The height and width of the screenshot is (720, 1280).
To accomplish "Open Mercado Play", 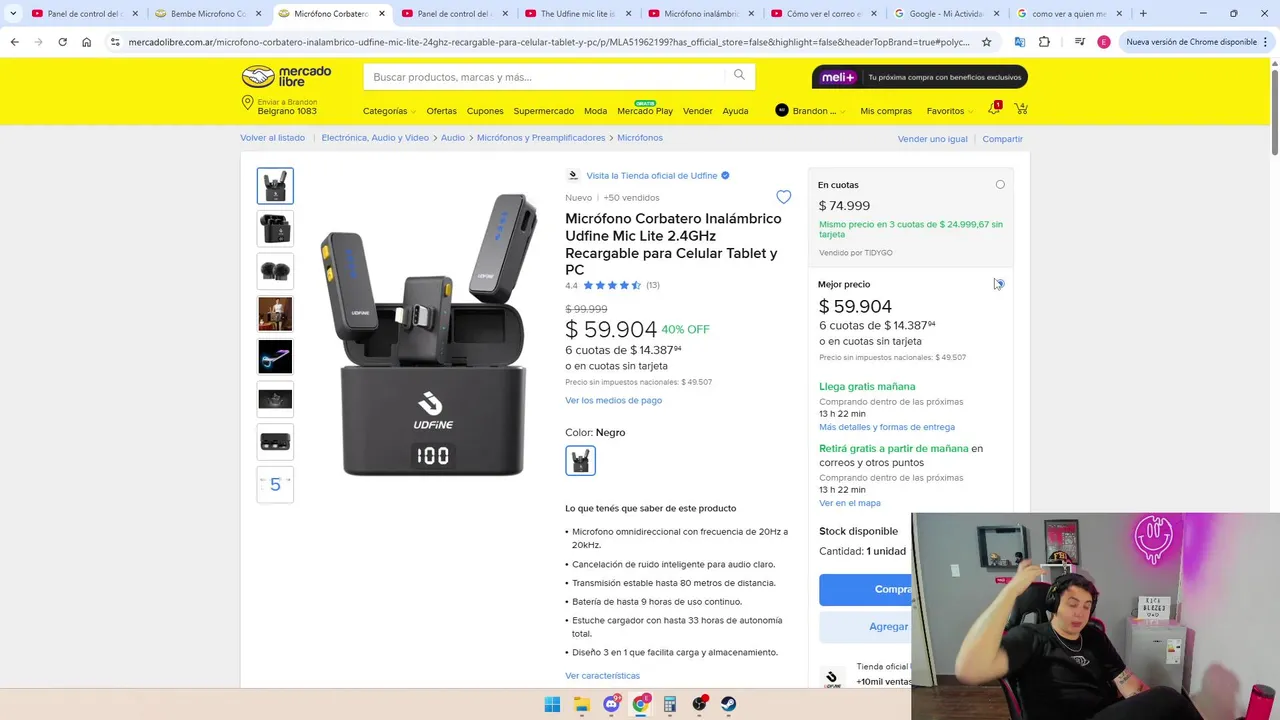I will point(645,111).
